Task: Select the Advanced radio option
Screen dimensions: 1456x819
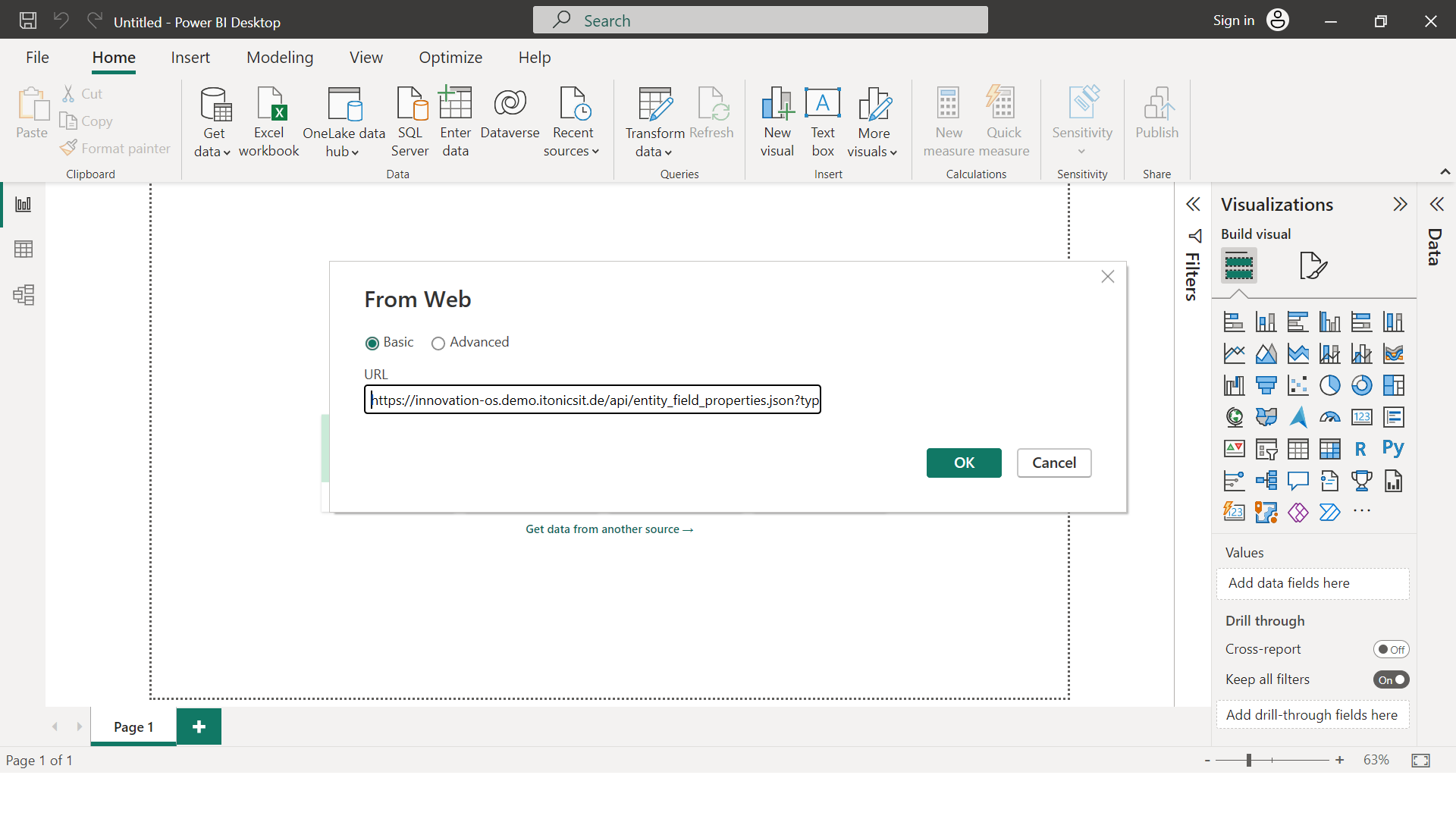Action: [x=438, y=344]
